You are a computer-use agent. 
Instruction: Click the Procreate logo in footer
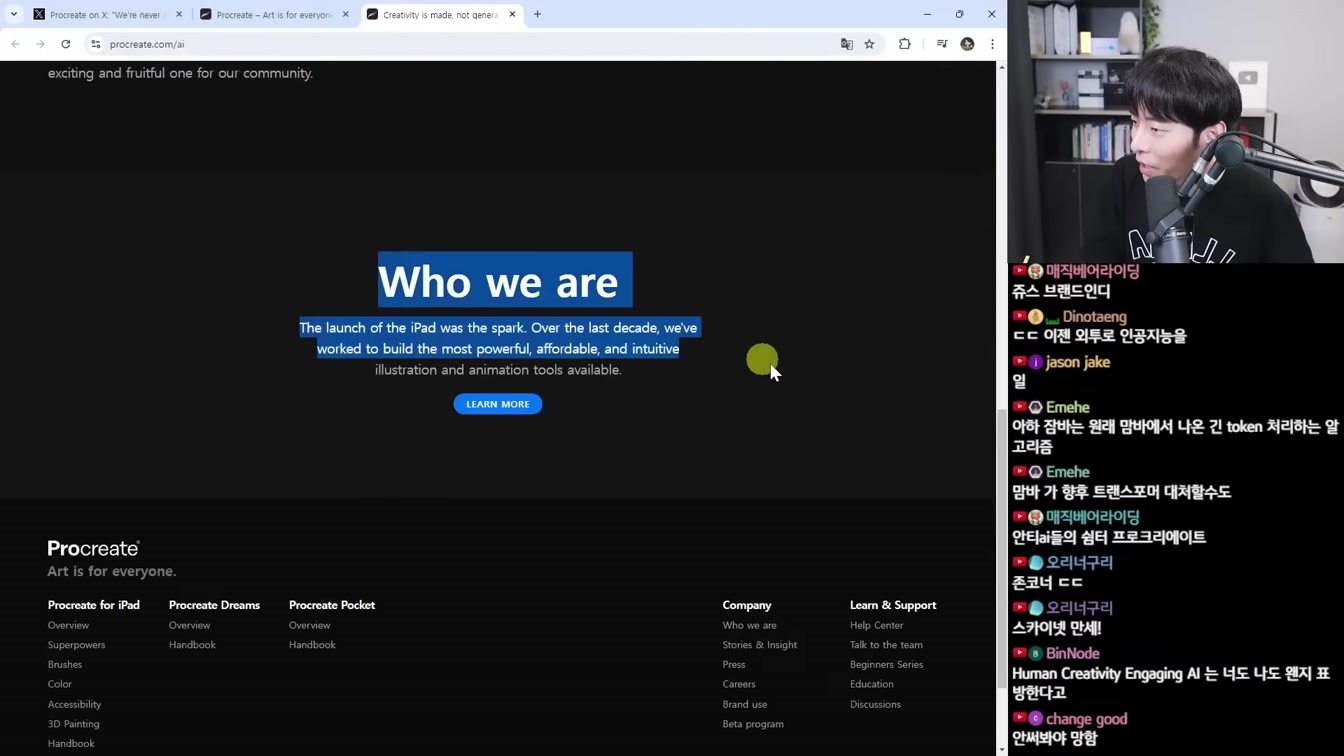[x=94, y=548]
